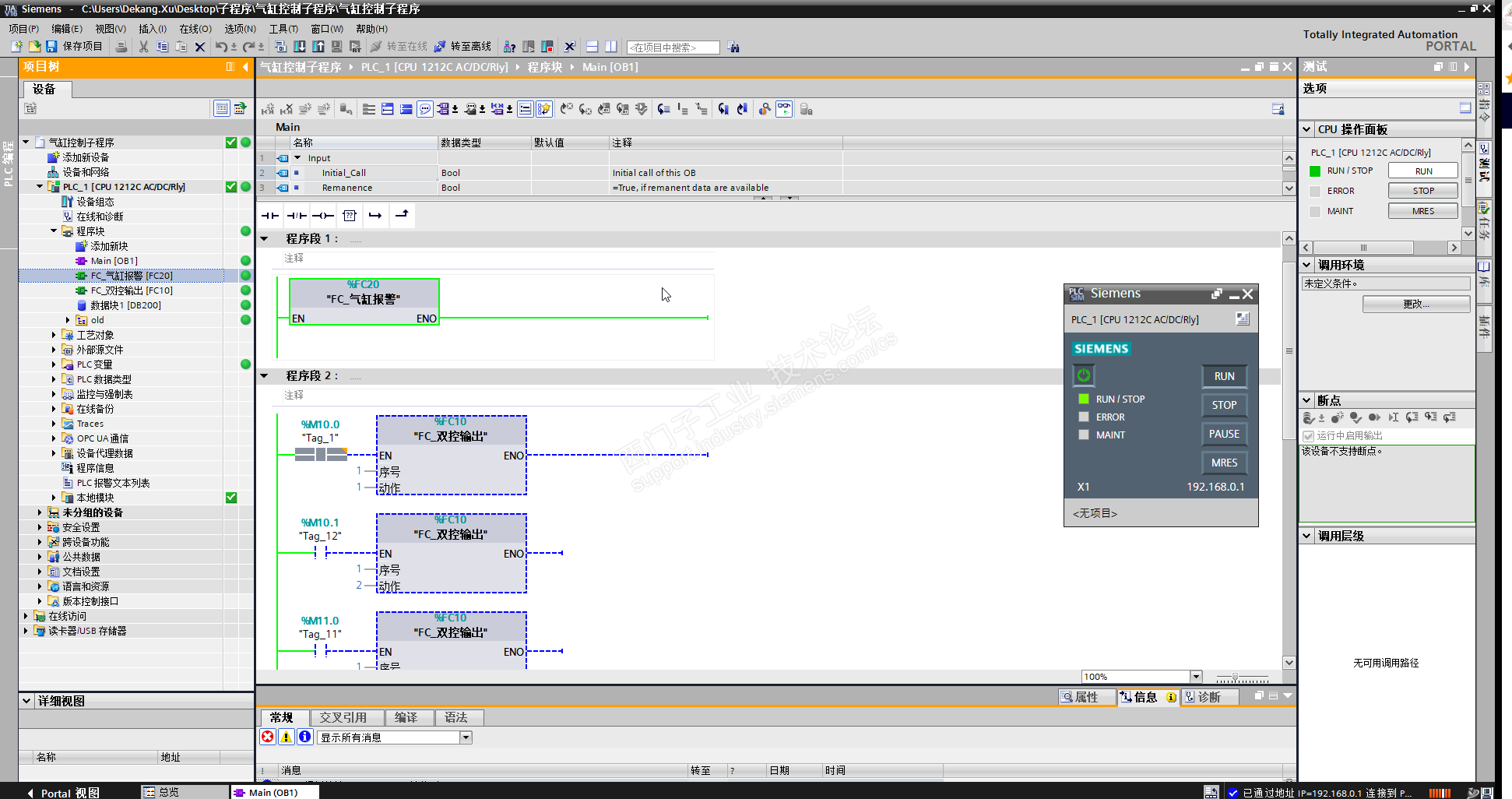This screenshot has width=1512, height=799.
Task: Select the FC_气缸报警 block in network 1
Action: coord(364,301)
